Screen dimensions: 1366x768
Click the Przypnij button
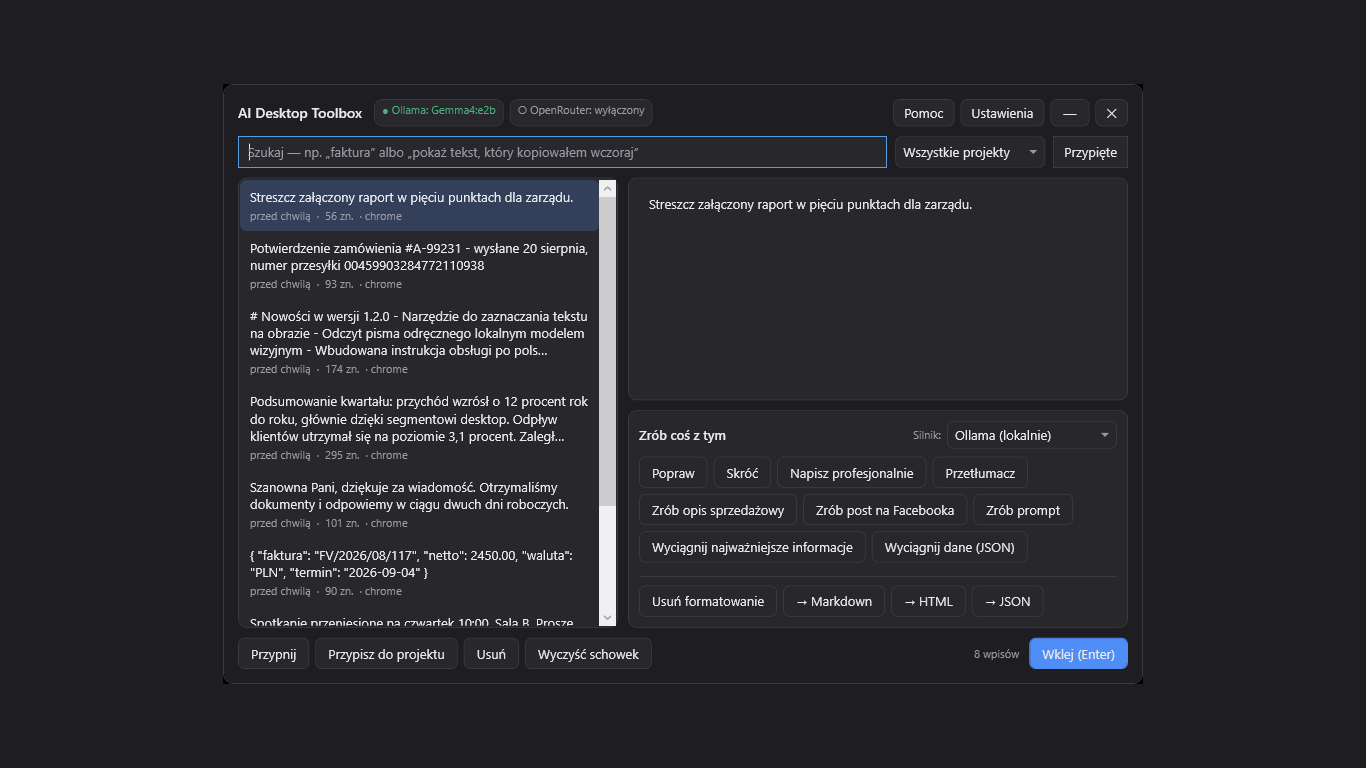point(273,654)
